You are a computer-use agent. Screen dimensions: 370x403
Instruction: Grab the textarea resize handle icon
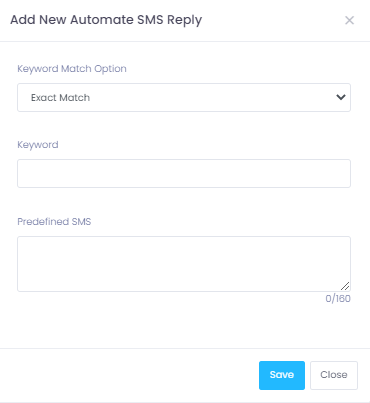[345, 286]
